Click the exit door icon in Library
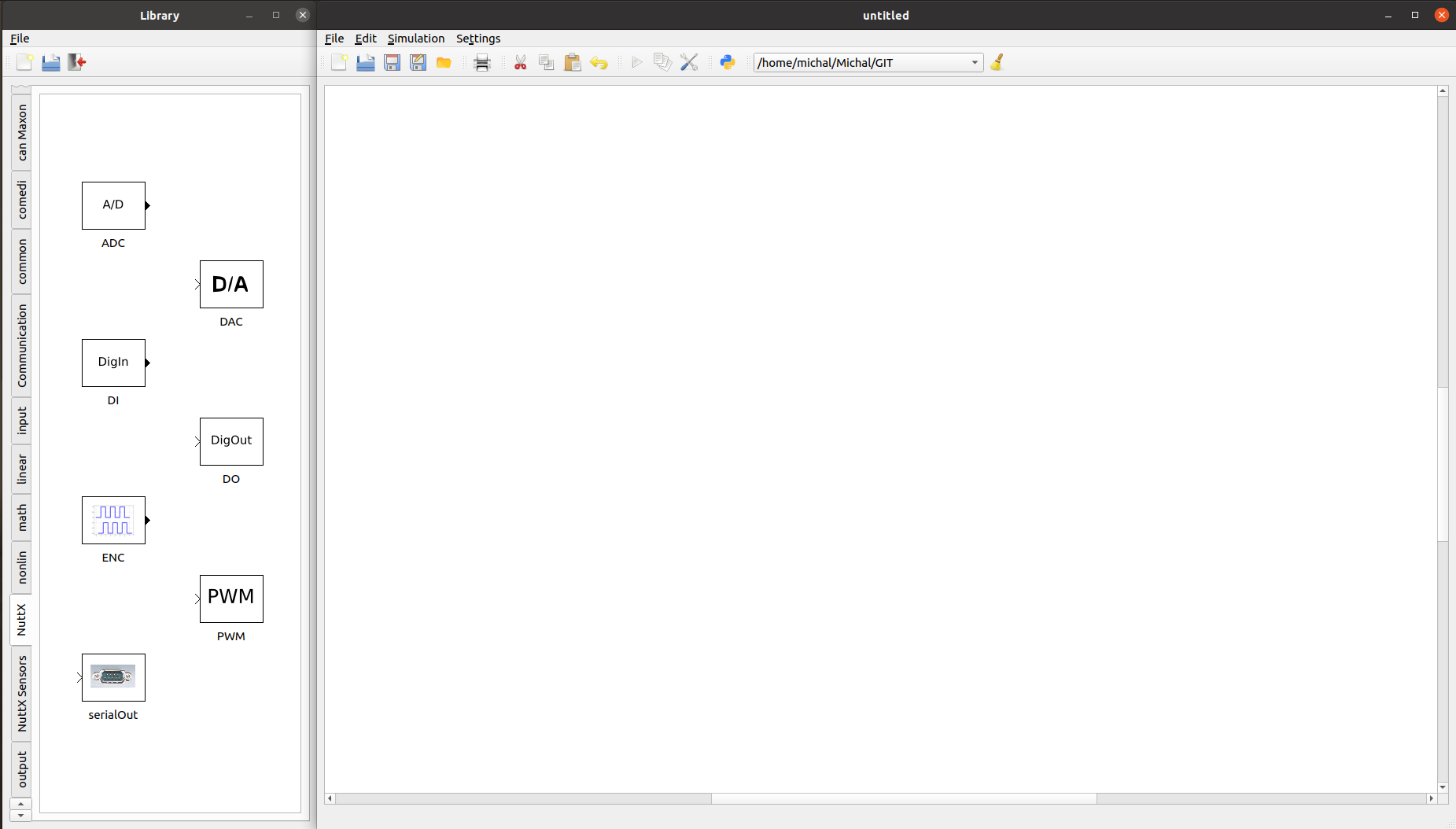Image resolution: width=1456 pixels, height=829 pixels. (x=76, y=63)
